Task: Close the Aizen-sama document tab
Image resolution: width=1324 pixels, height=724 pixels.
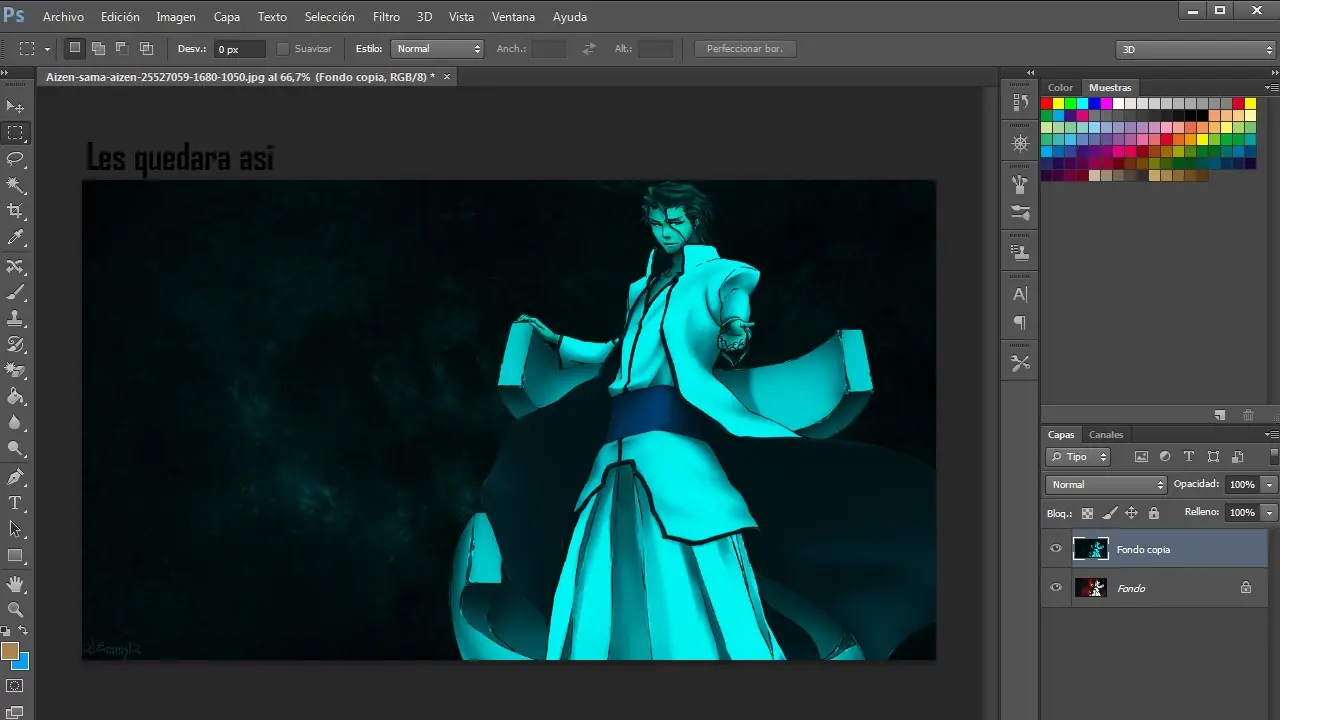Action: tap(447, 76)
